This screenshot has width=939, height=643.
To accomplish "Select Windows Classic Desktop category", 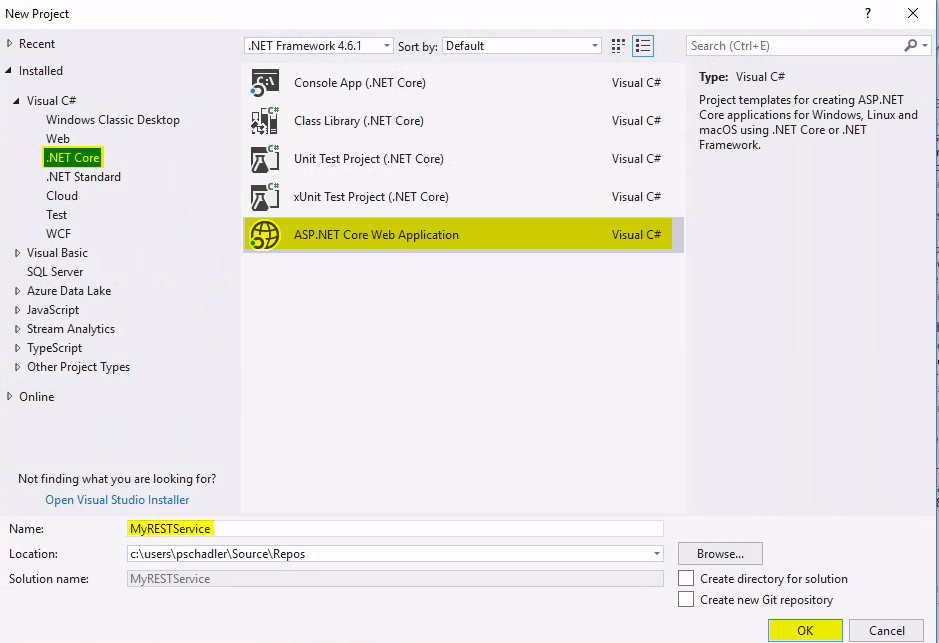I will [x=113, y=120].
